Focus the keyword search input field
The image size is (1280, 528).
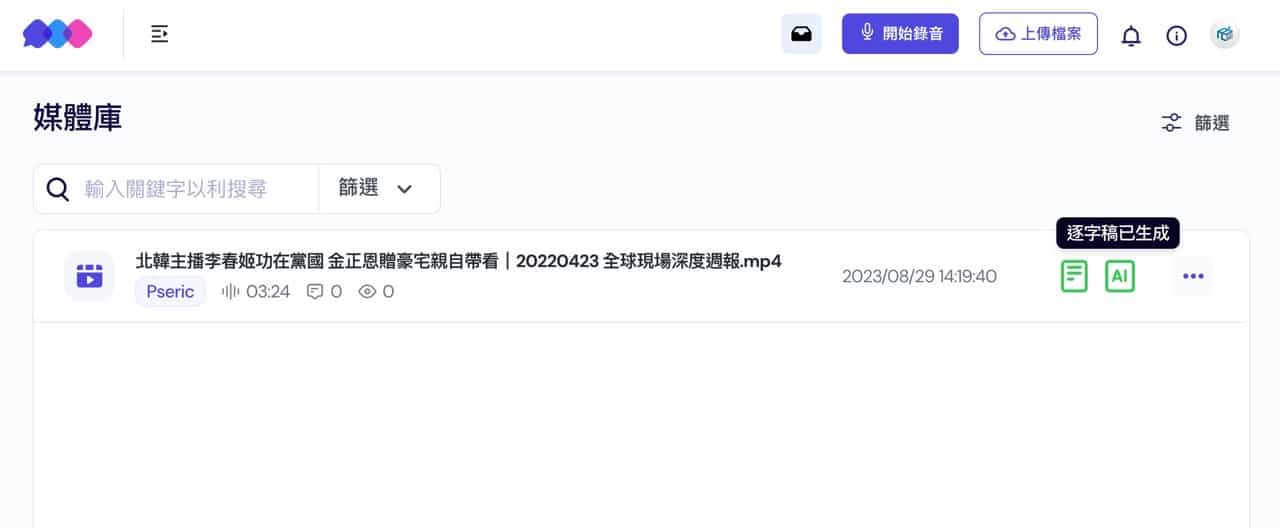195,189
